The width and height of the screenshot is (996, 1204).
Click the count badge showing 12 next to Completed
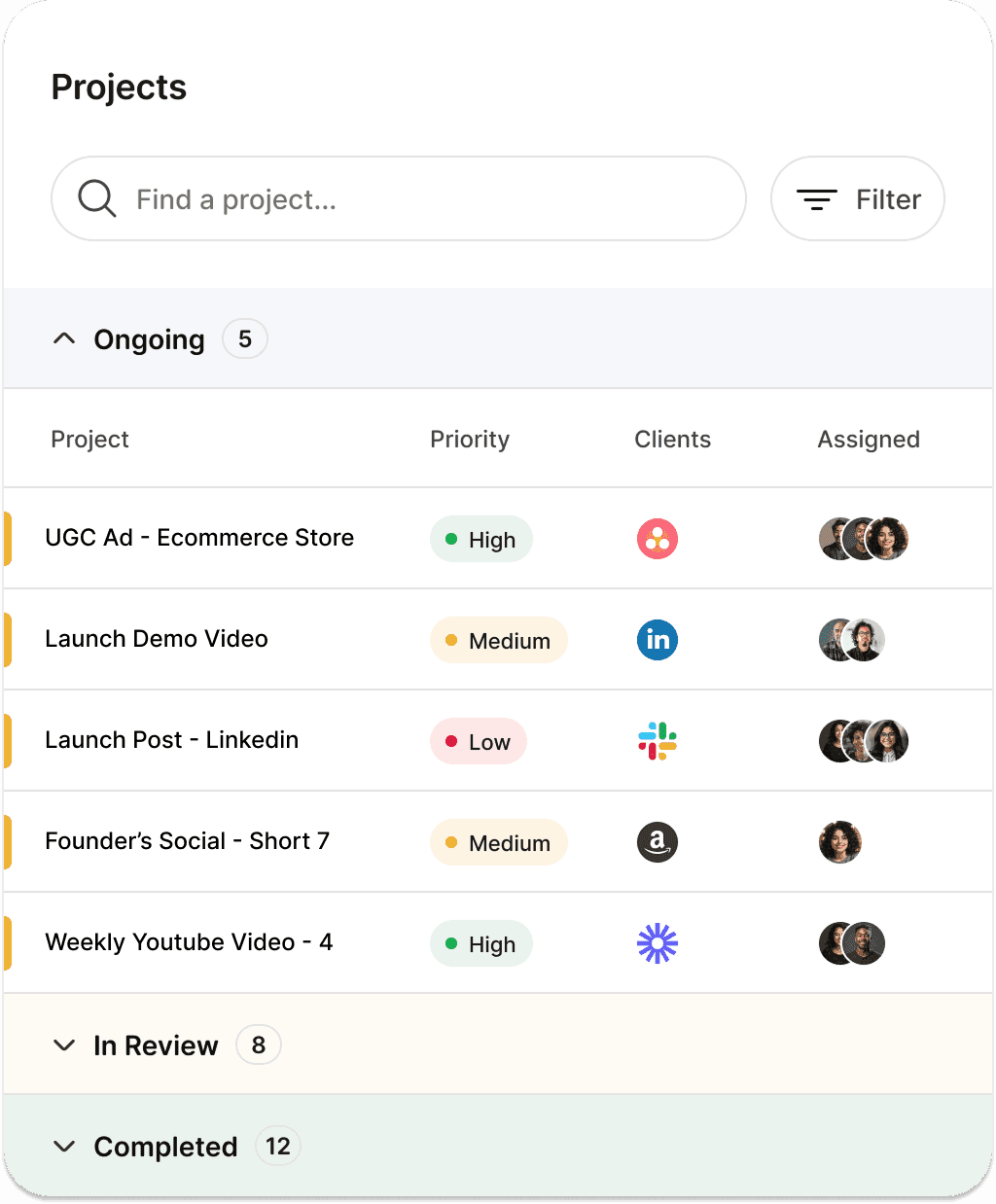pos(278,1146)
